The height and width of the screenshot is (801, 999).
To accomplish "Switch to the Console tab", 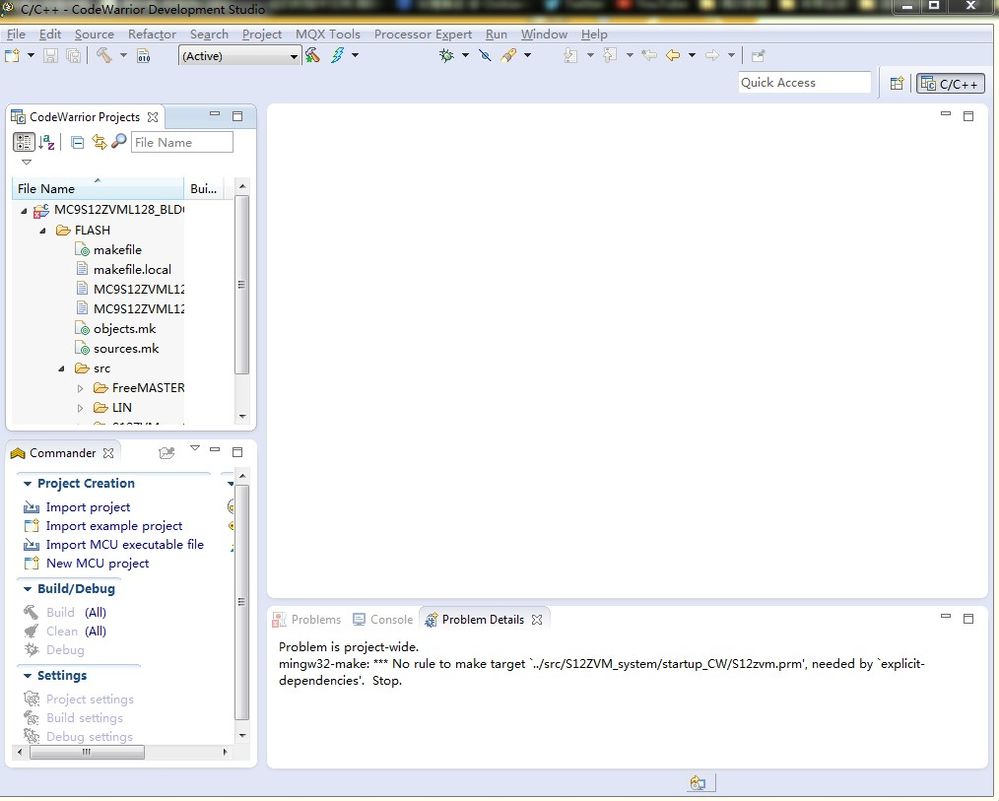I will pyautogui.click(x=383, y=620).
